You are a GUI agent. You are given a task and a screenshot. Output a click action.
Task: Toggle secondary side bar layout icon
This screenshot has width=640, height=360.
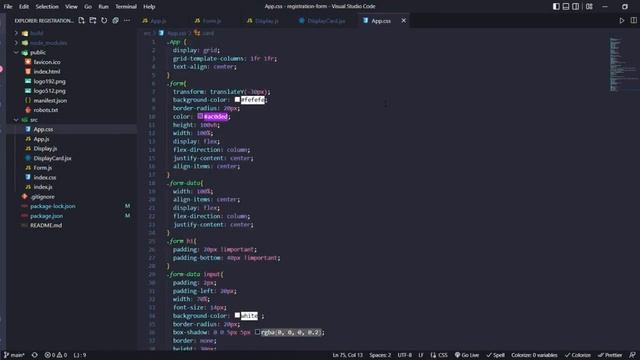coord(576,7)
